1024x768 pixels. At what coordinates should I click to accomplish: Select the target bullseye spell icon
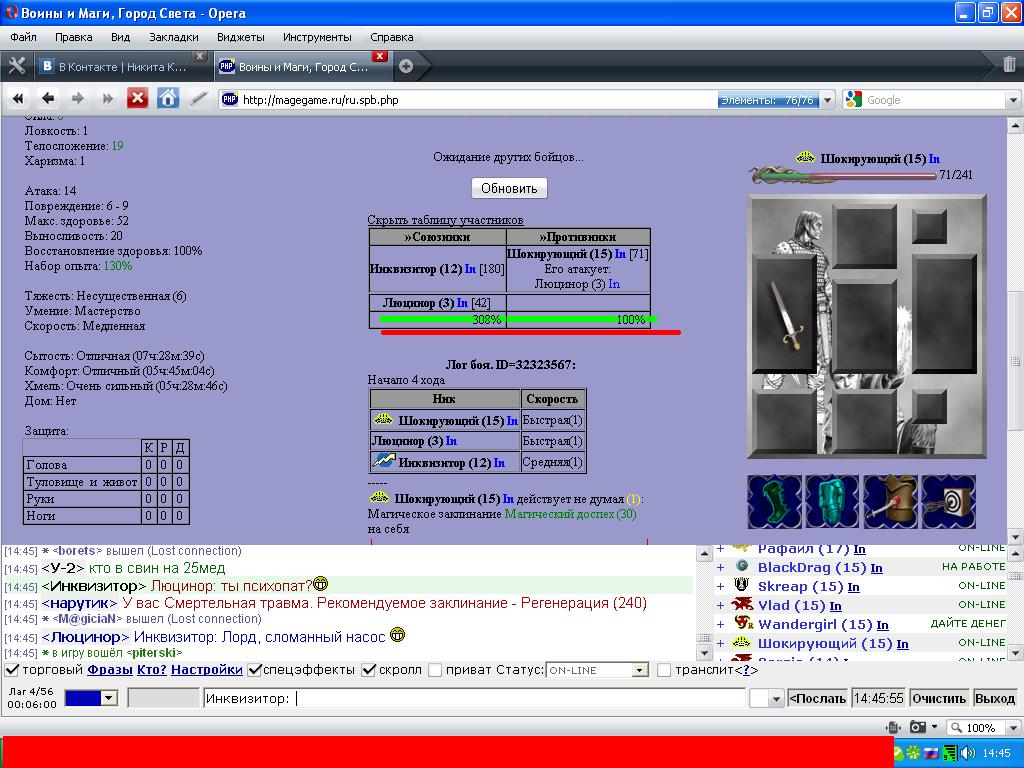pos(948,502)
